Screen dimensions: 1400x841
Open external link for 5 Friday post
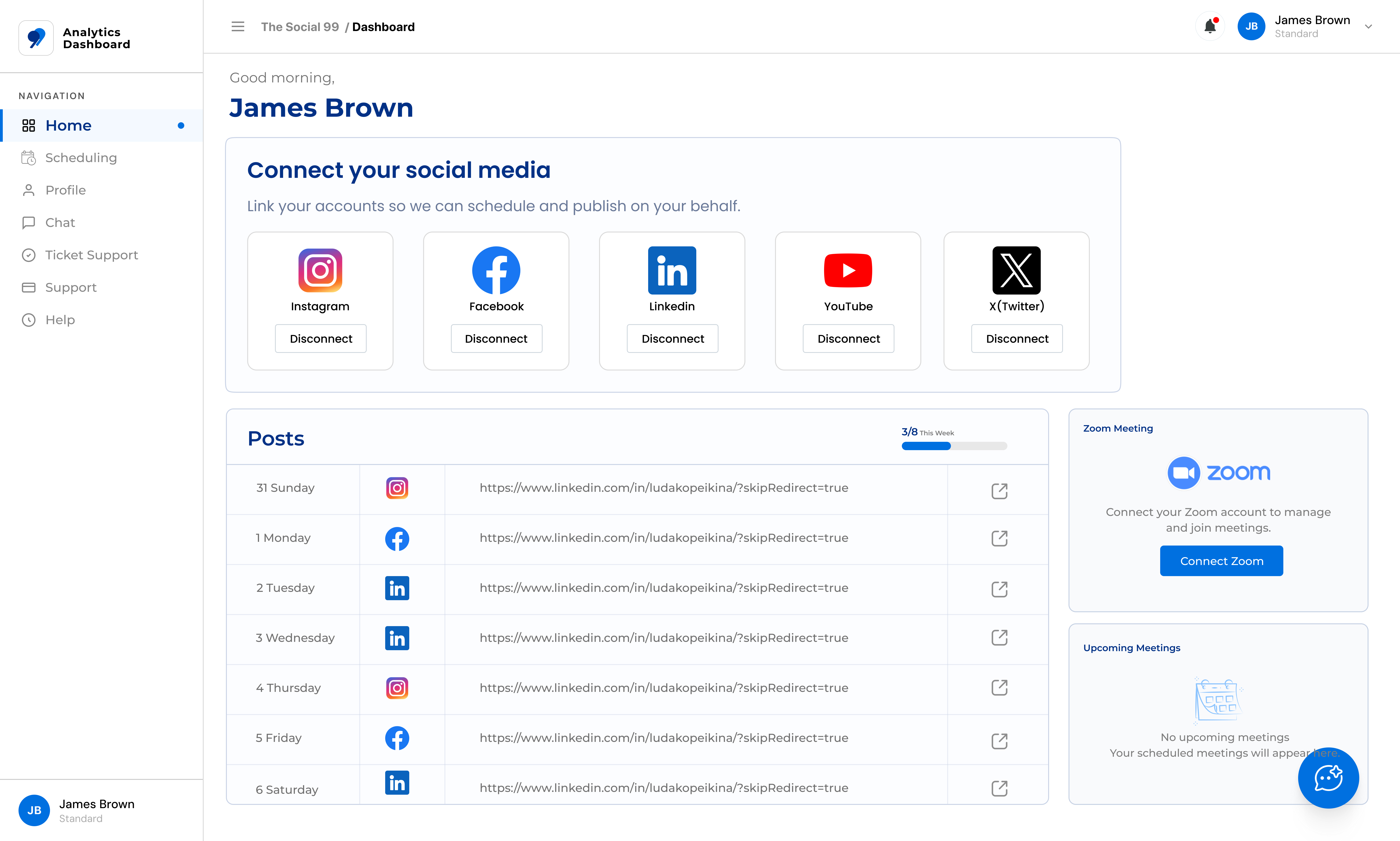(1000, 741)
